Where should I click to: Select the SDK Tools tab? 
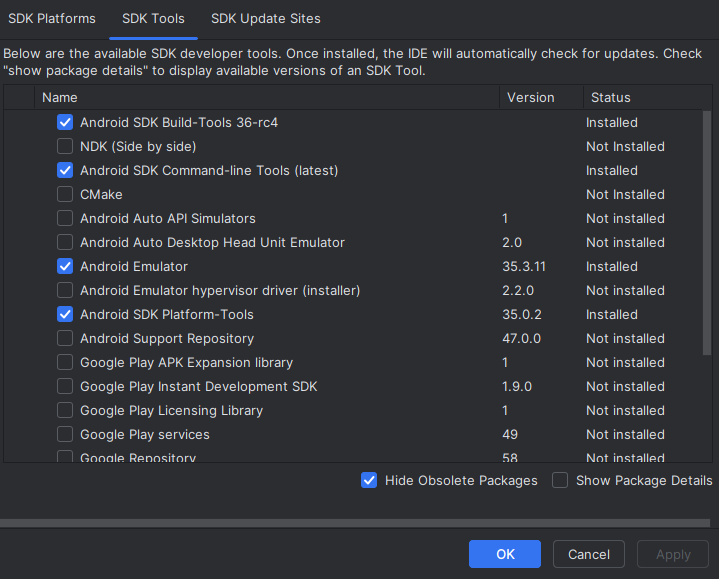[x=153, y=19]
